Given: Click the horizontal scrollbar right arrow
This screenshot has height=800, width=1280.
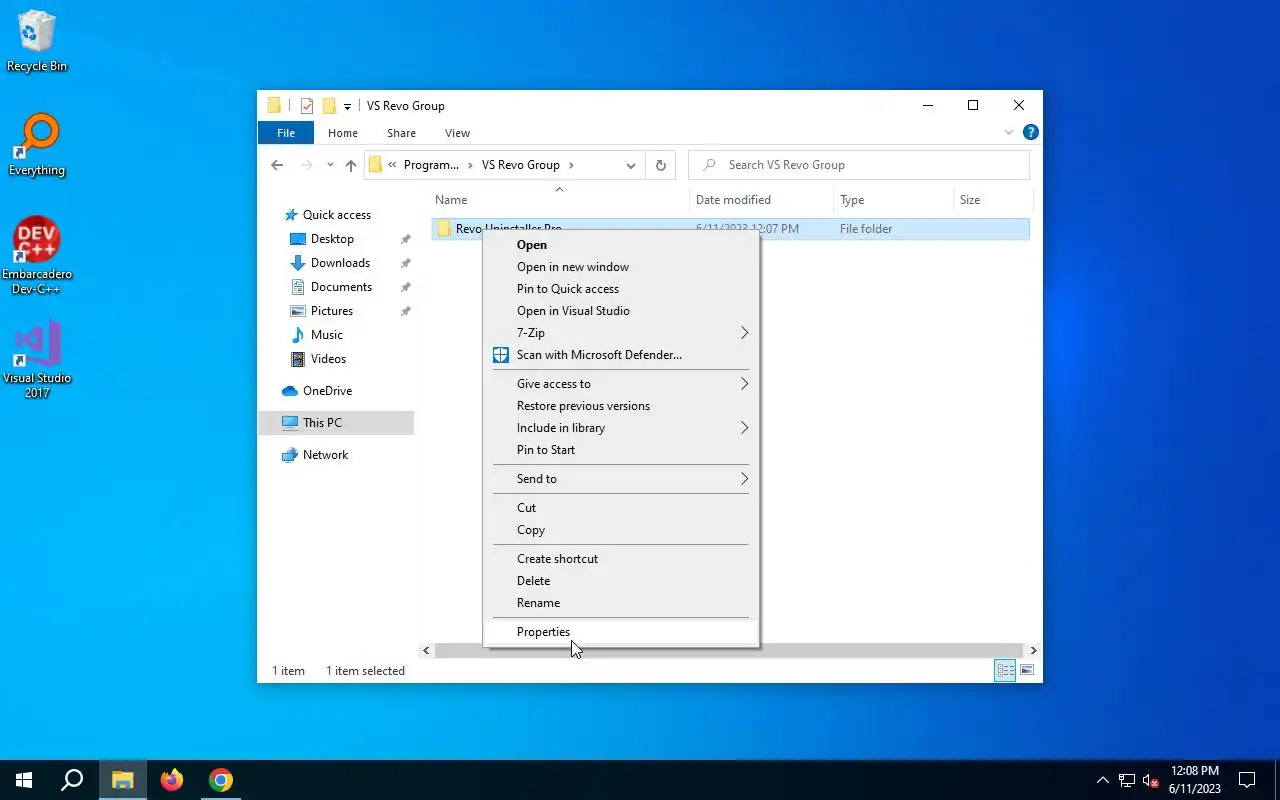Looking at the screenshot, I should 1033,650.
